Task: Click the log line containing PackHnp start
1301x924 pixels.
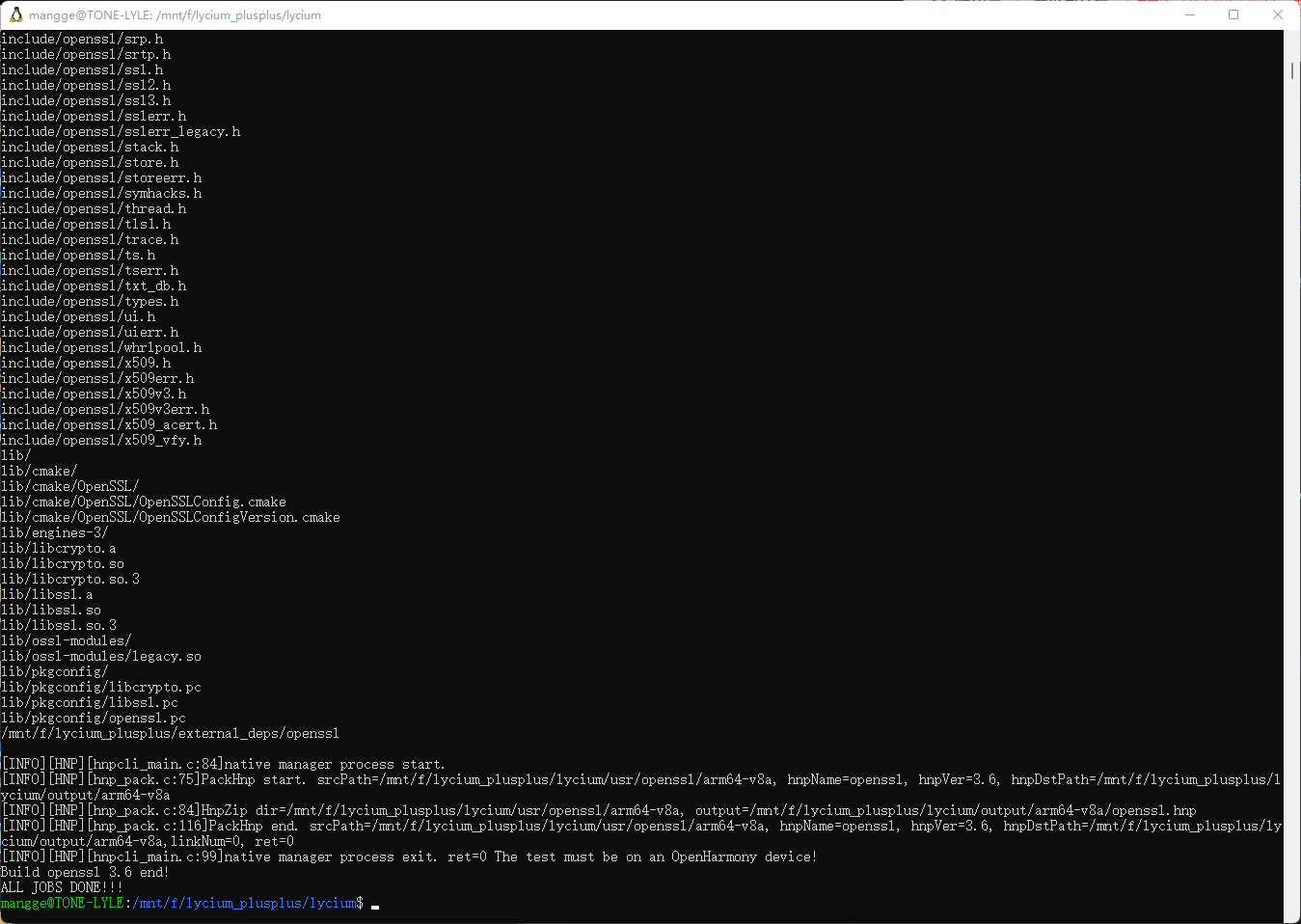Action: (641, 788)
